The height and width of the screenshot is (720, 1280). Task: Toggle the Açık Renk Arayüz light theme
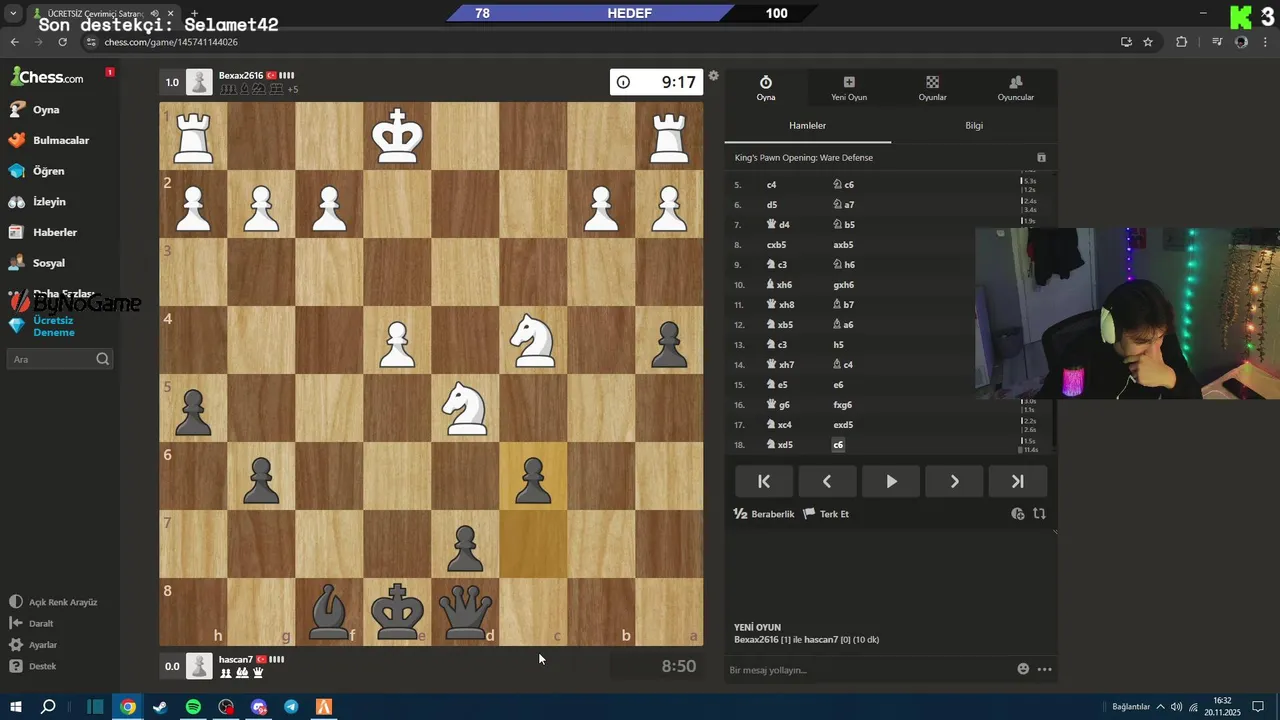tap(53, 602)
